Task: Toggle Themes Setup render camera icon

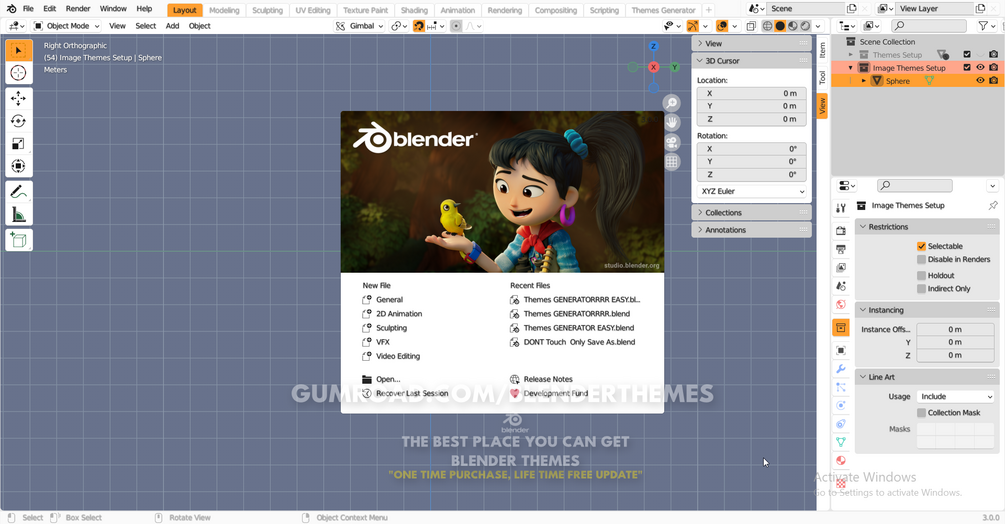Action: pyautogui.click(x=993, y=54)
